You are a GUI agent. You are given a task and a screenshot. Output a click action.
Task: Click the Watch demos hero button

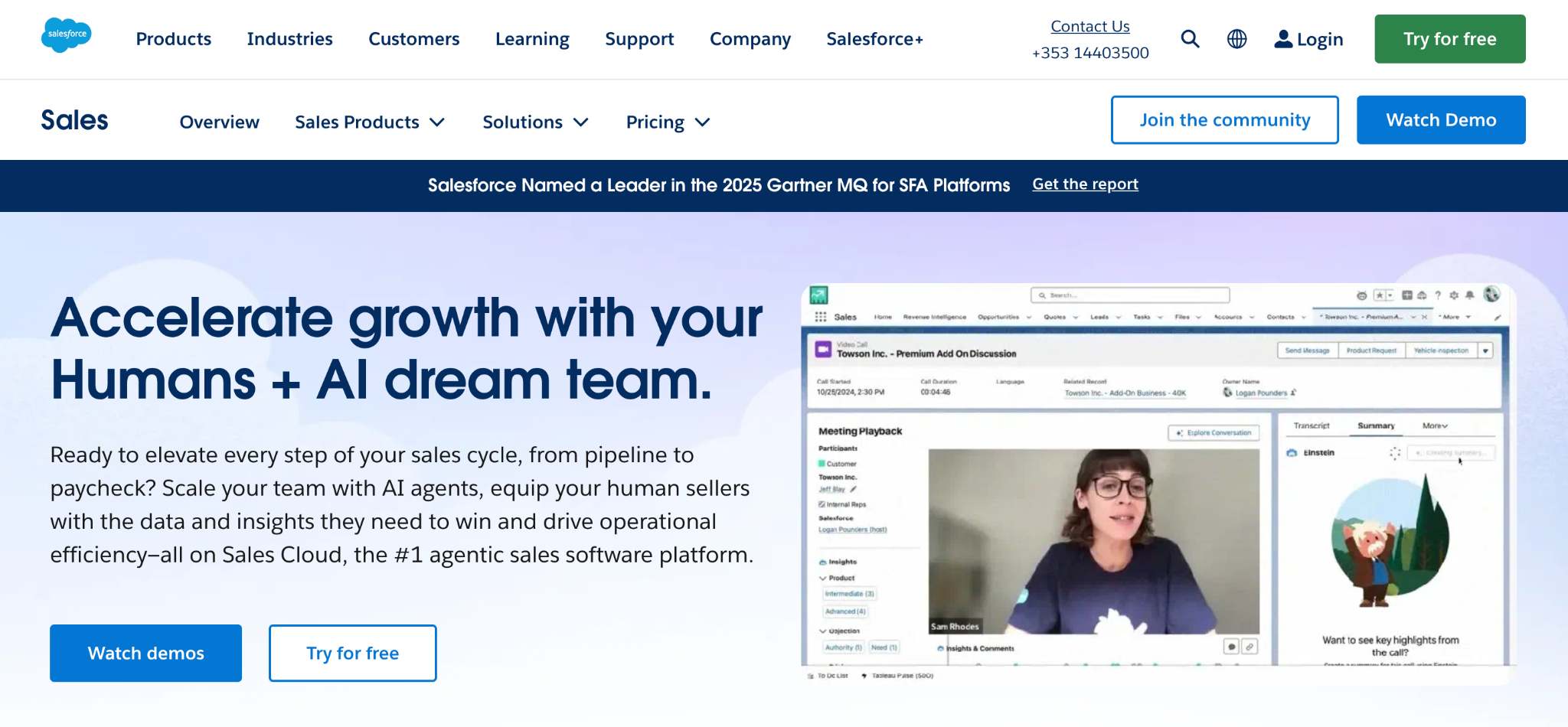(x=146, y=654)
